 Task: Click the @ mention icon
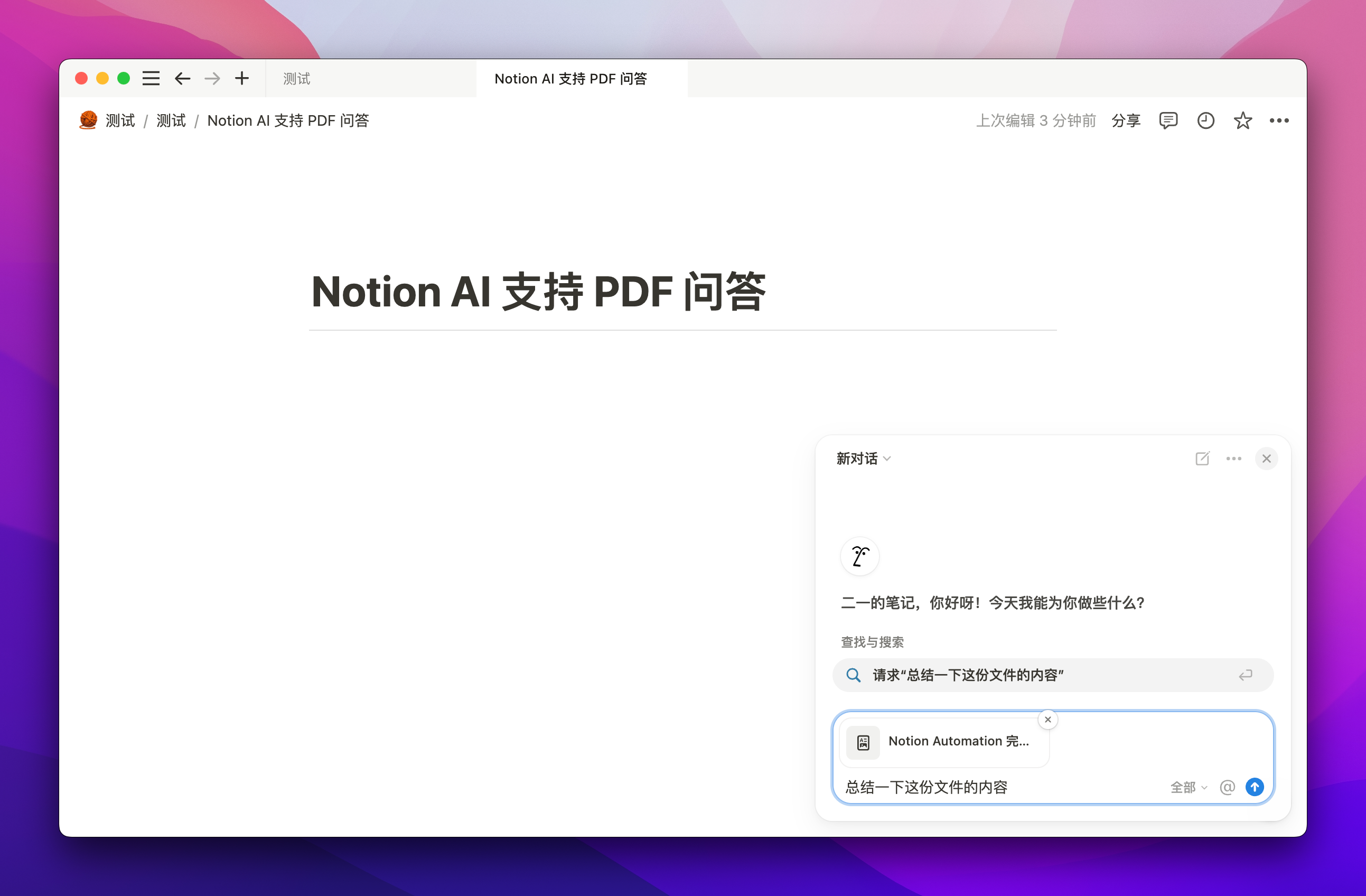click(1227, 787)
